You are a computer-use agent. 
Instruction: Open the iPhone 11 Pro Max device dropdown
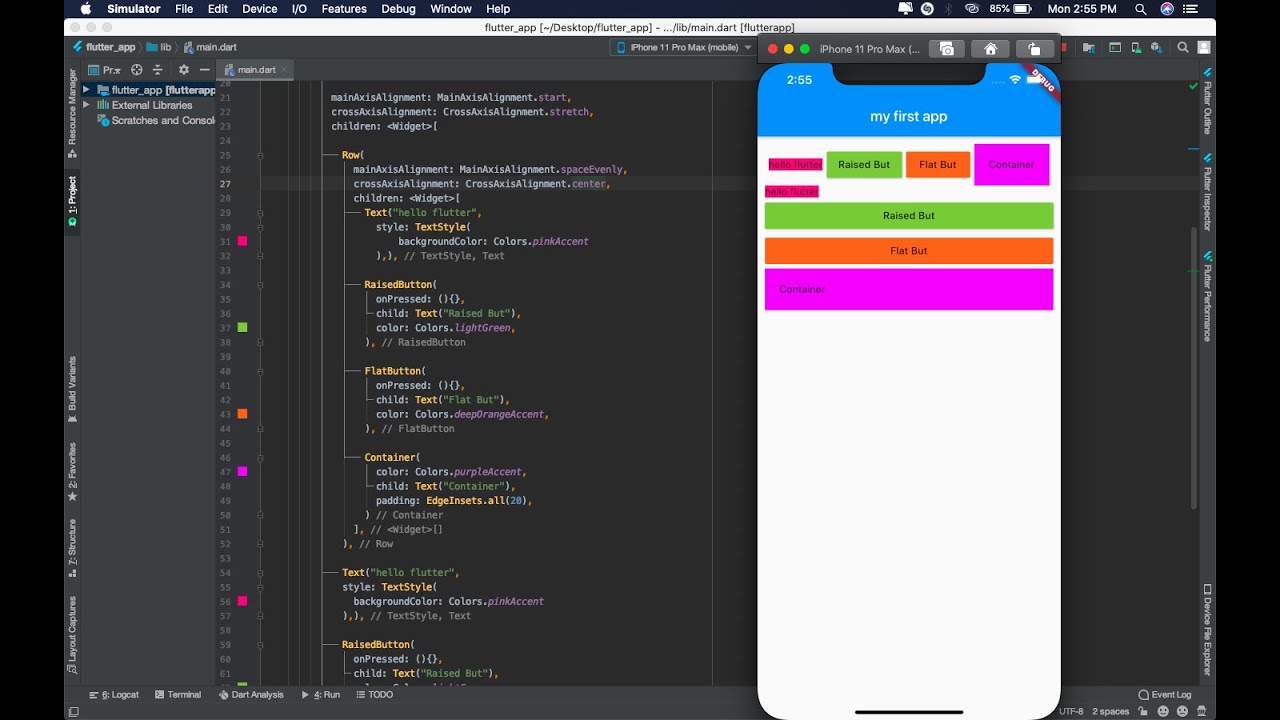[x=683, y=47]
